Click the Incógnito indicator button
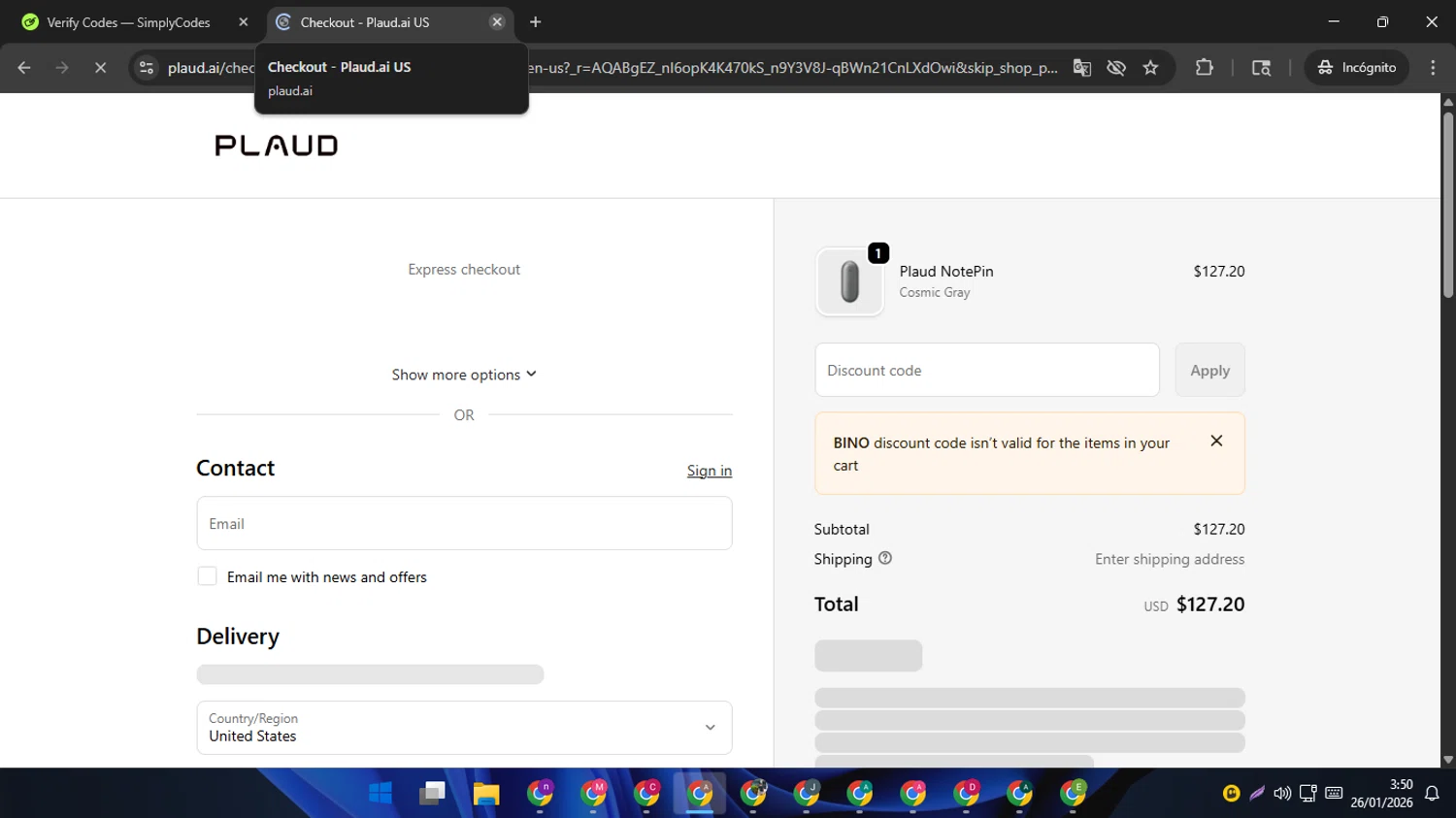The image size is (1456, 818). coord(1356,68)
